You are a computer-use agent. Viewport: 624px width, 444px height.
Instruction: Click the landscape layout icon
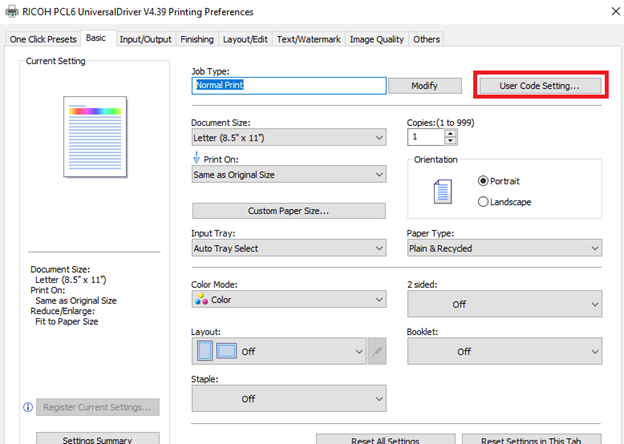(226, 351)
